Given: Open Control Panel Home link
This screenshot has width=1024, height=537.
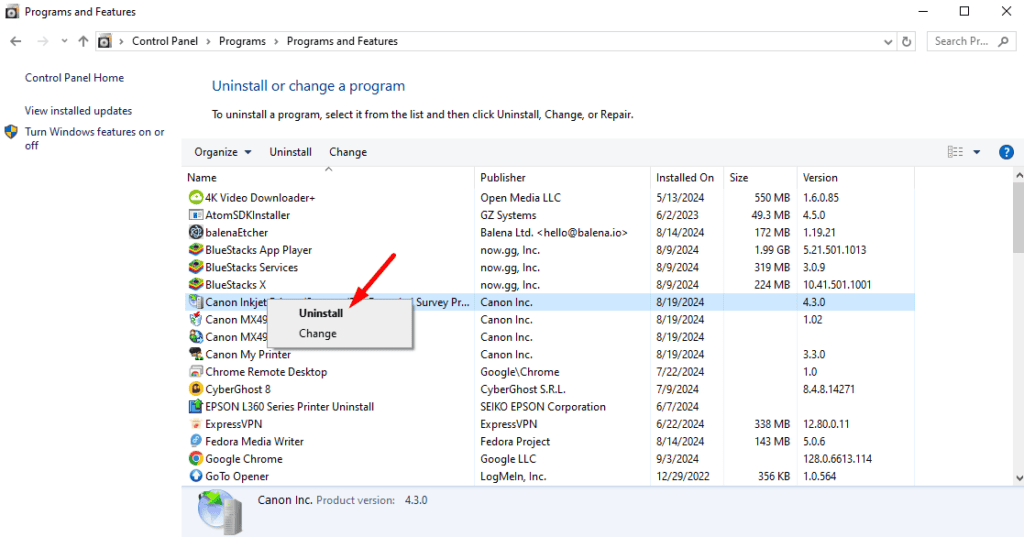Looking at the screenshot, I should [x=74, y=78].
